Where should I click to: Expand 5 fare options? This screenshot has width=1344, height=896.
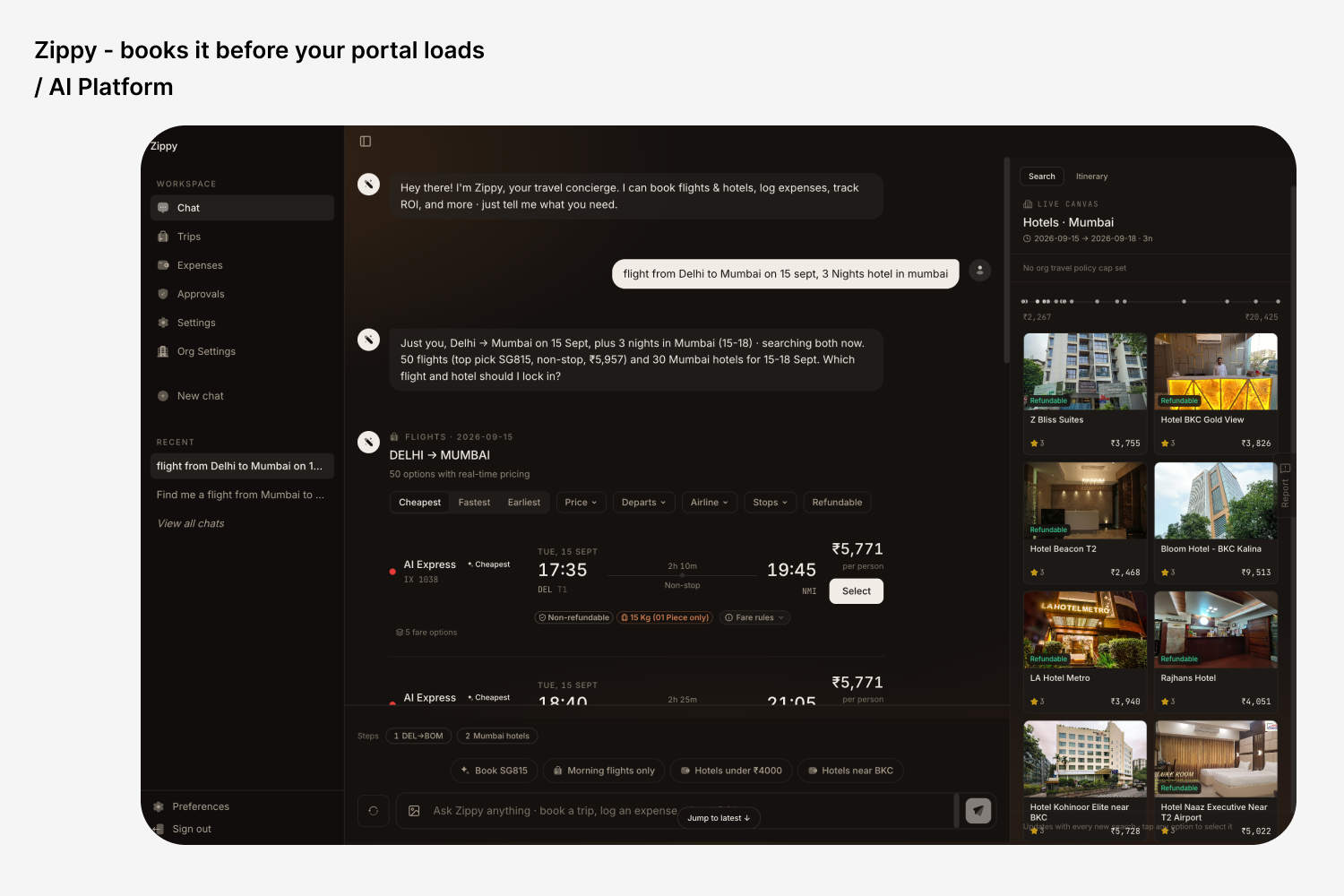pyautogui.click(x=426, y=633)
